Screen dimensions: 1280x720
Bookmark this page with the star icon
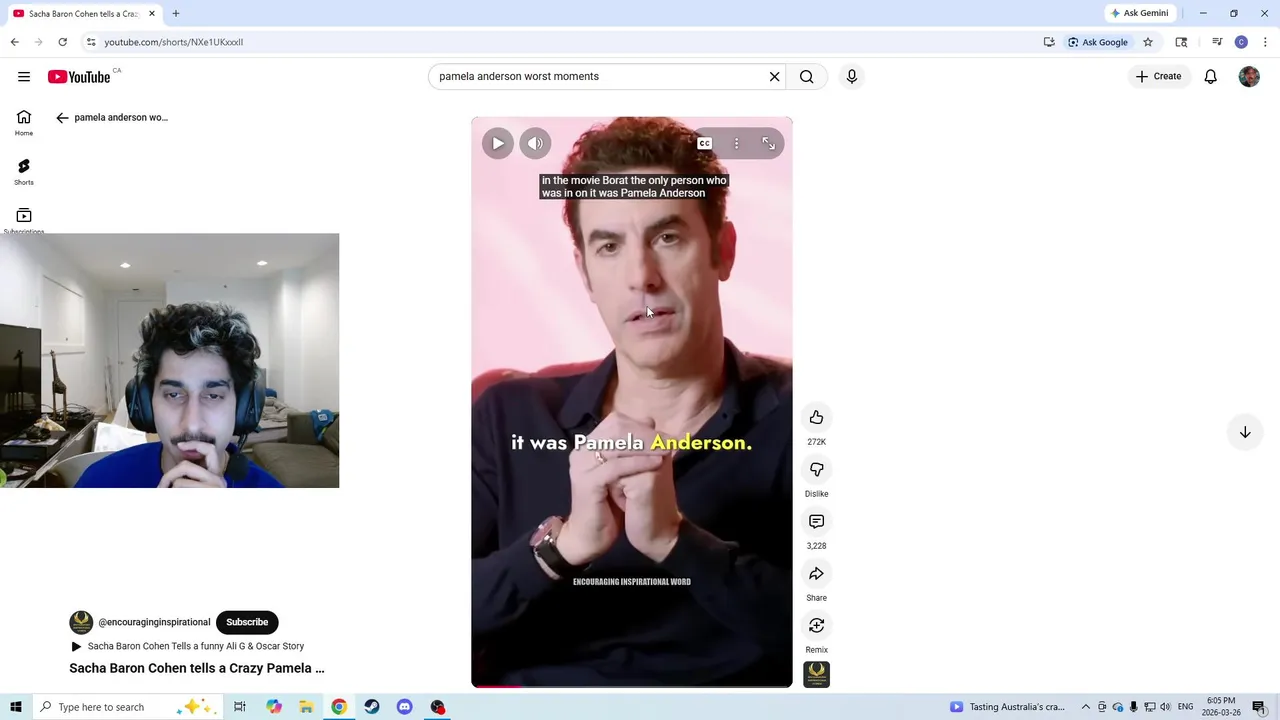(x=1148, y=42)
